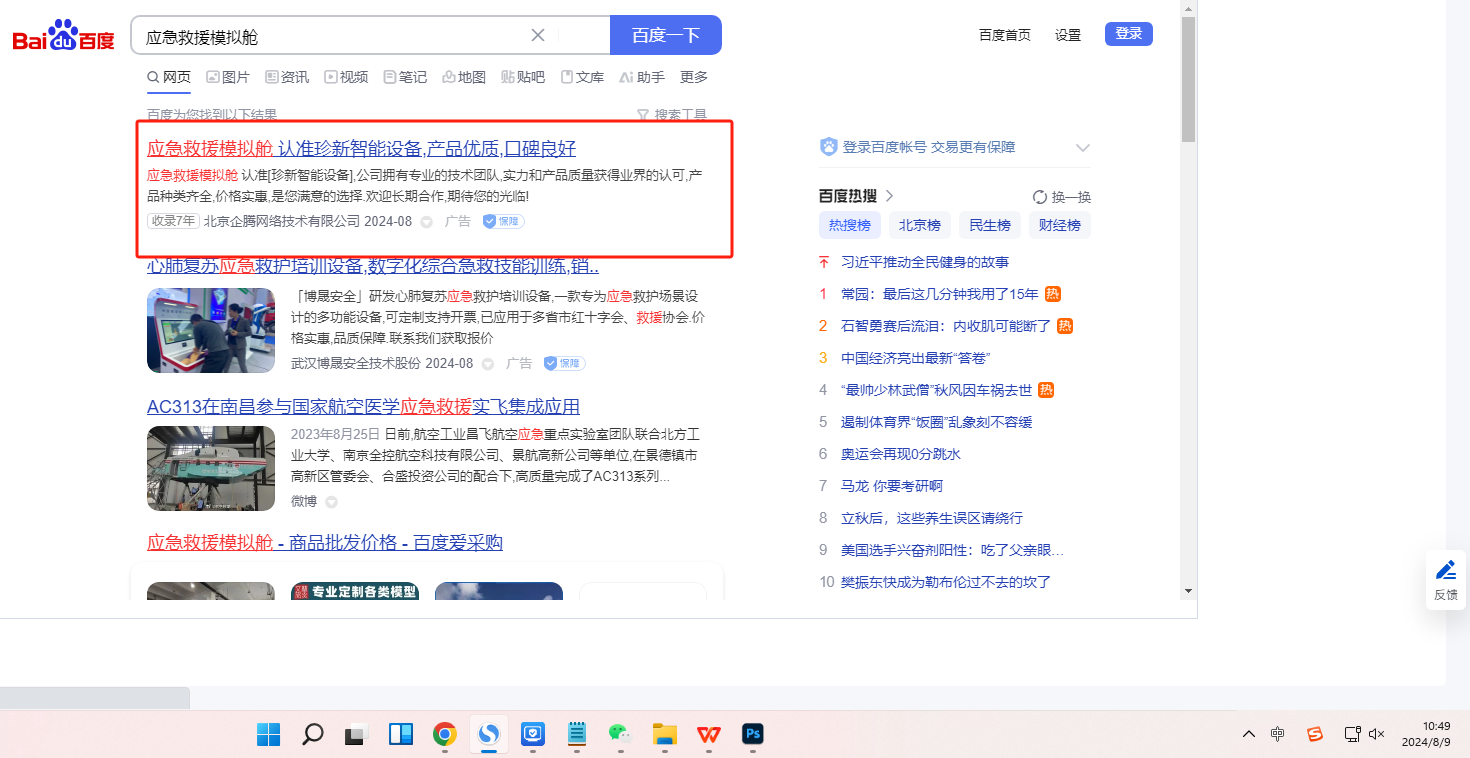The image size is (1470, 758).
Task: Expand the 登录百度帐号 交易更有保障 panel
Action: tap(1082, 148)
